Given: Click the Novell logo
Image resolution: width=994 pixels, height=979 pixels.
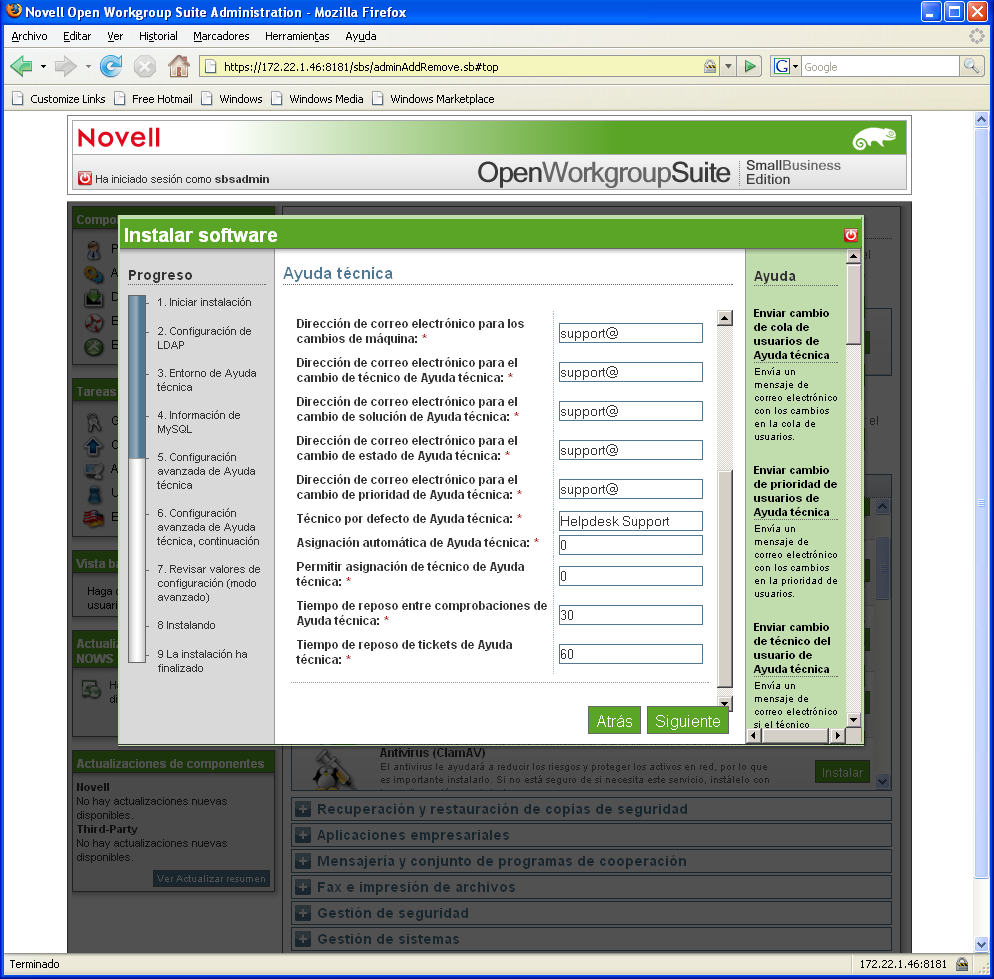Looking at the screenshot, I should coord(119,138).
